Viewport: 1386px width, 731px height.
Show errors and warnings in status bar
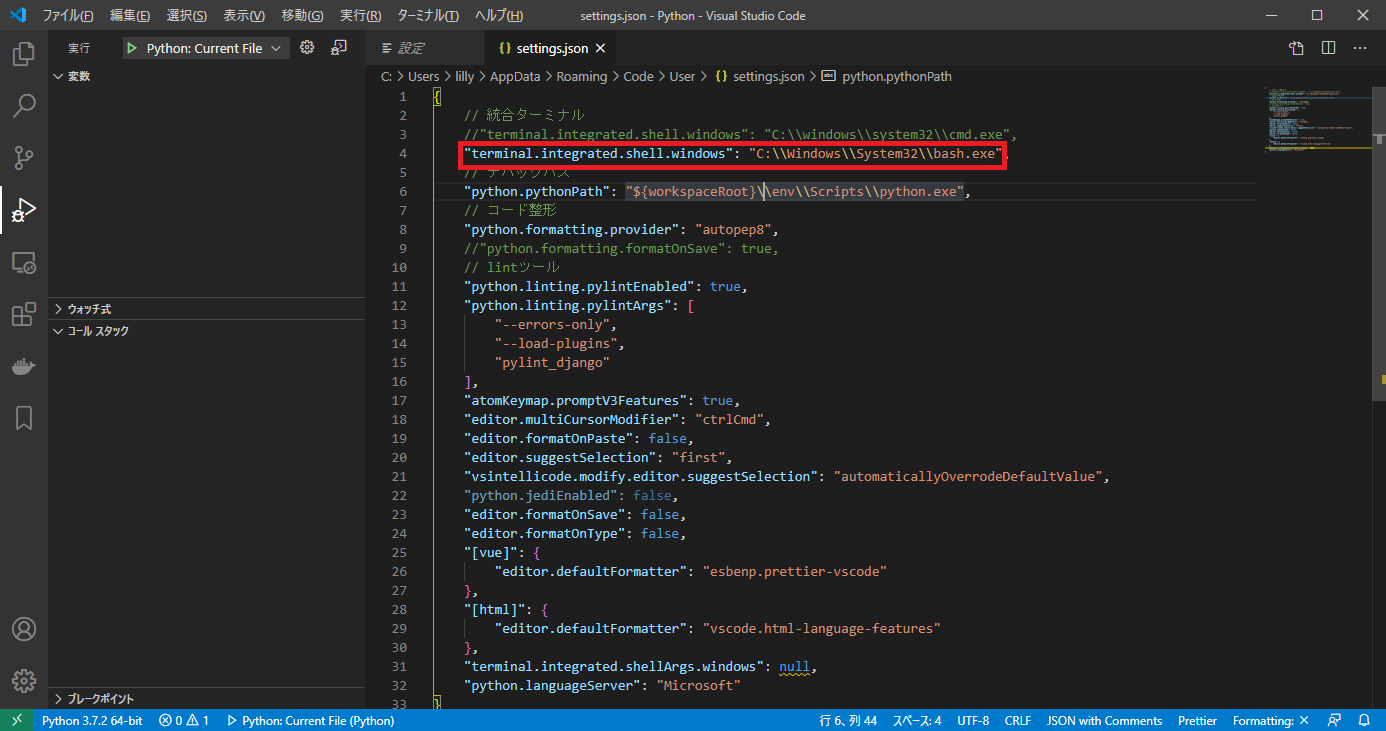tap(183, 720)
